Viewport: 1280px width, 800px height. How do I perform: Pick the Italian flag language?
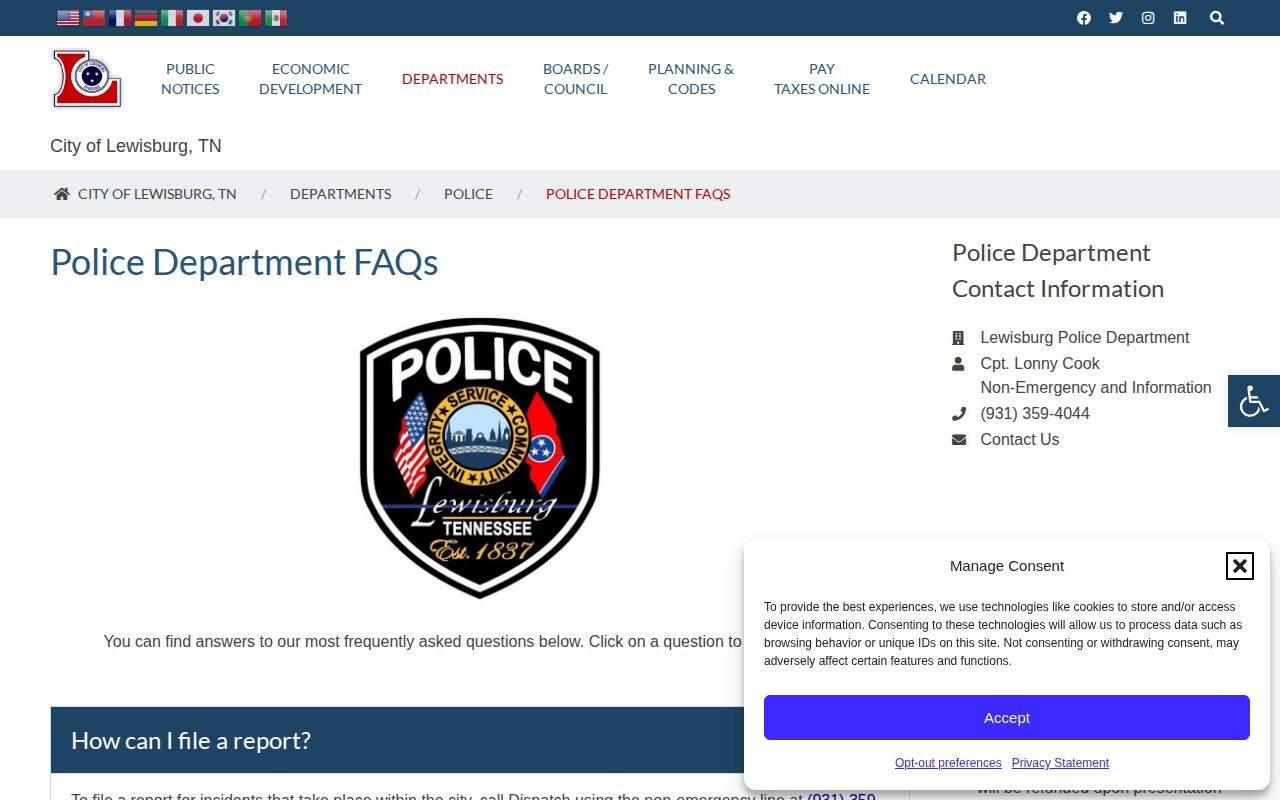point(172,18)
